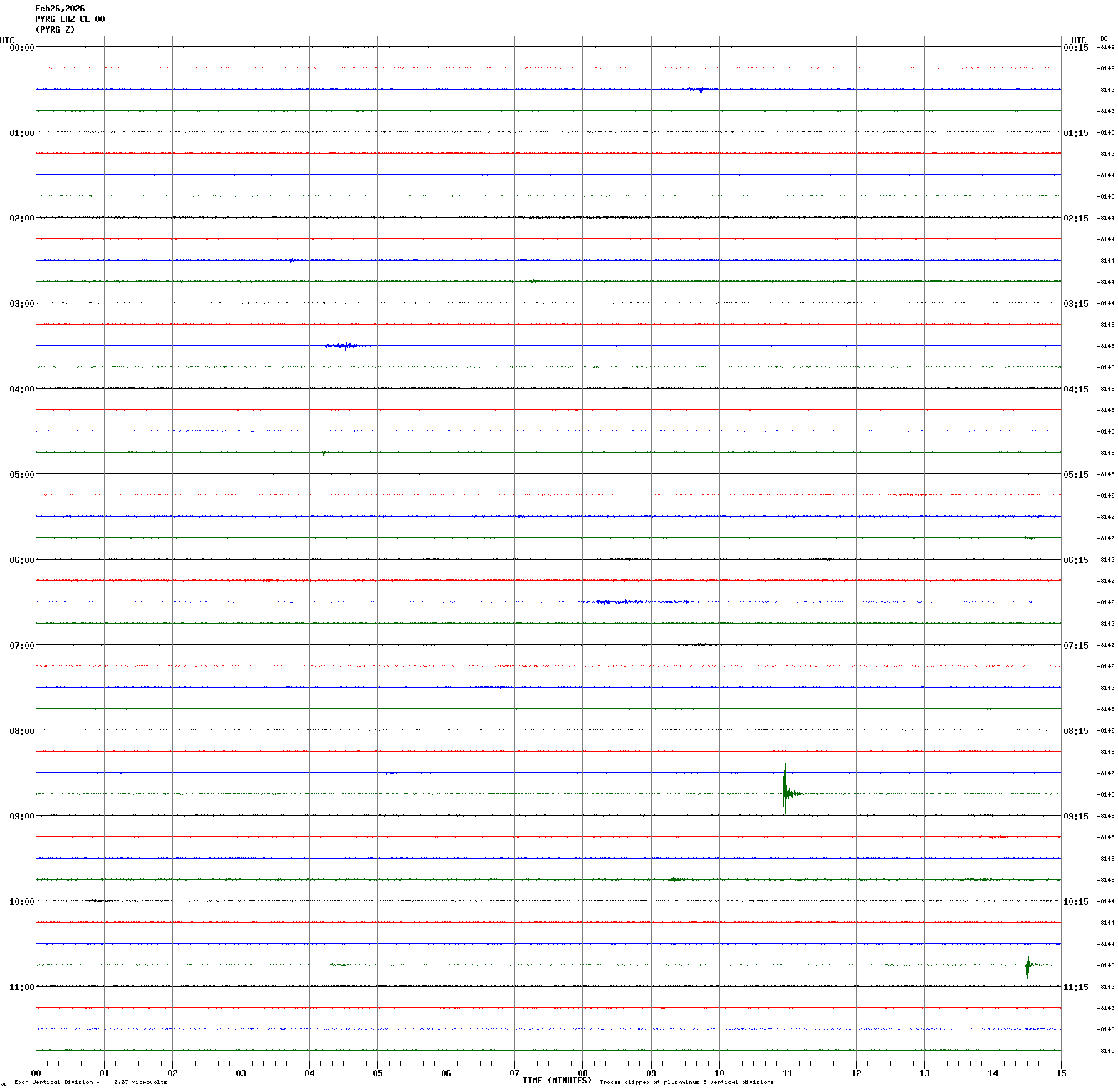Click the DC column header at top right
Image resolution: width=1118 pixels, height=1092 pixels.
(x=1104, y=38)
